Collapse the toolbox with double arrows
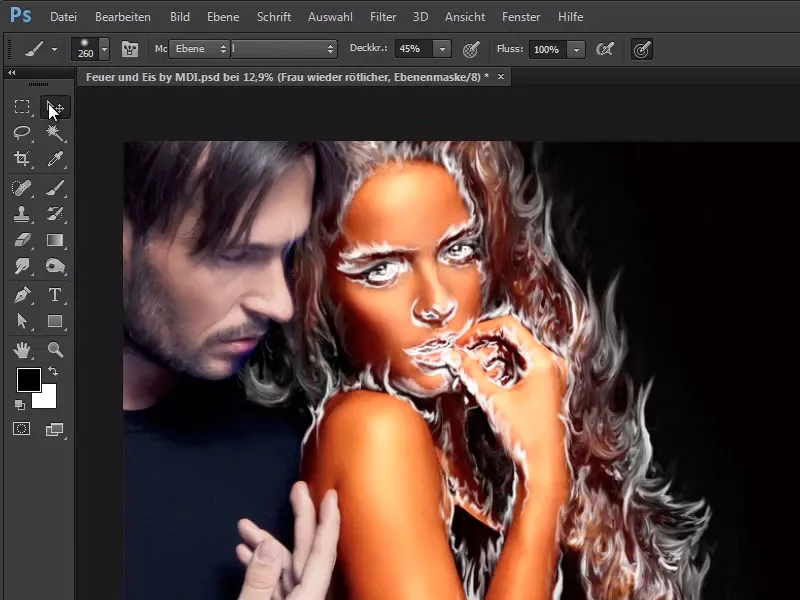800x600 pixels. coord(11,72)
